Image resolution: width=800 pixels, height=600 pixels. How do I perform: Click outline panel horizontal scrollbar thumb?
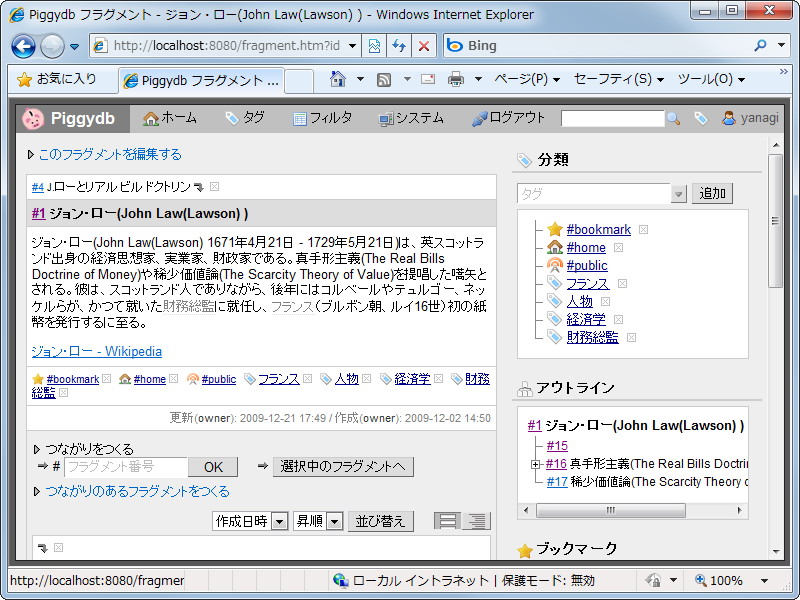[611, 510]
